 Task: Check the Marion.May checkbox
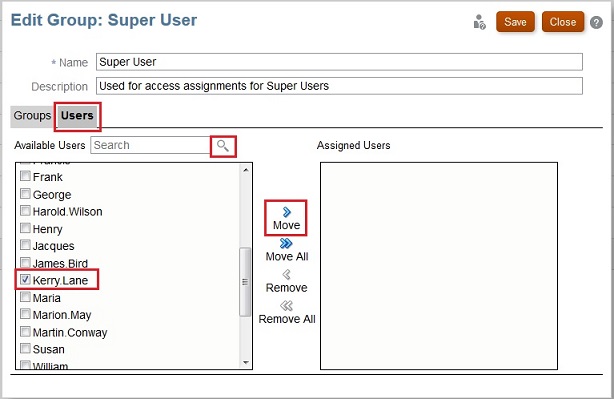pos(25,314)
